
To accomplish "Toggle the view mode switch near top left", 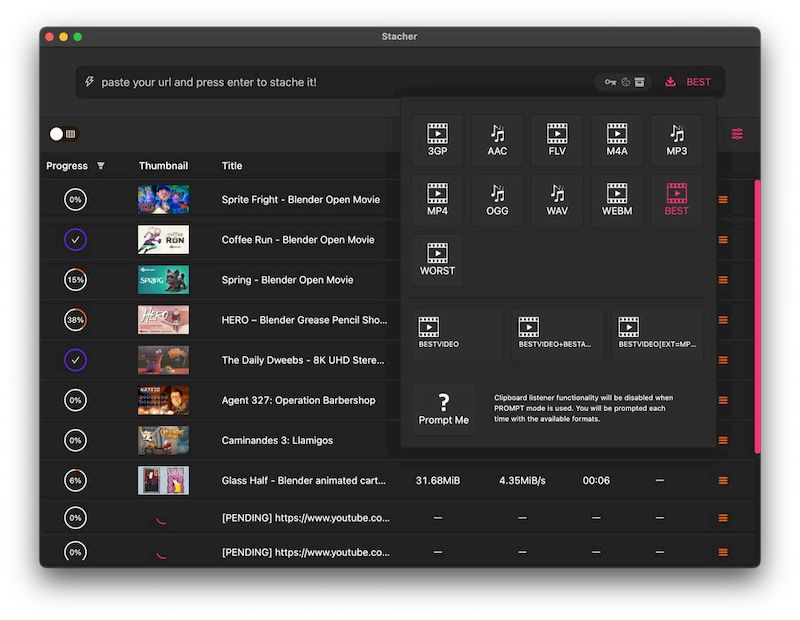I will [57, 133].
